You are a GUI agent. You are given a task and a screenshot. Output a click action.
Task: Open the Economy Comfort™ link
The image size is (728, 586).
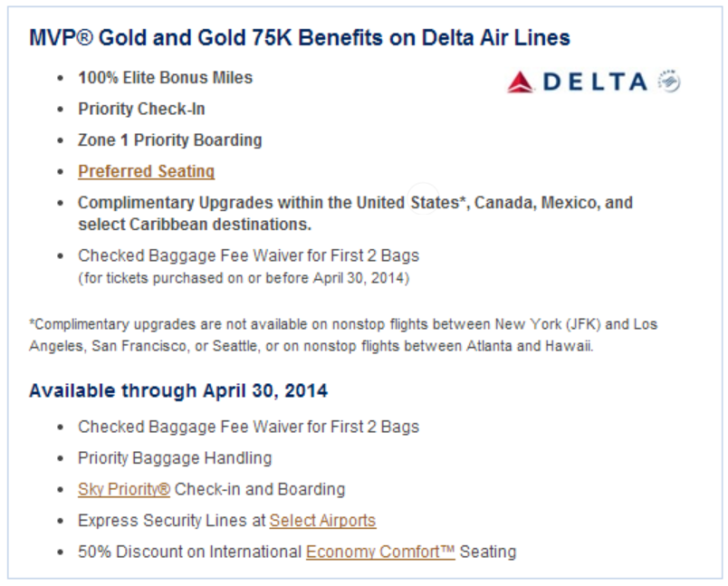click(x=380, y=552)
